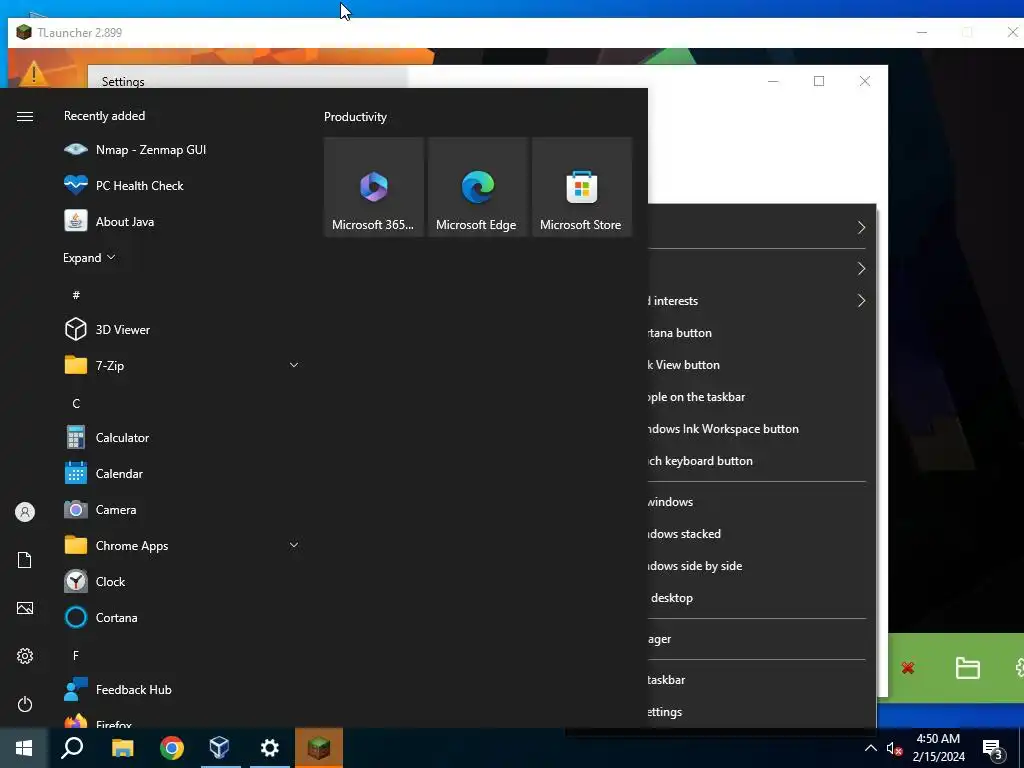Open the Microsoft Edge tile
1024x768 pixels.
(x=477, y=187)
